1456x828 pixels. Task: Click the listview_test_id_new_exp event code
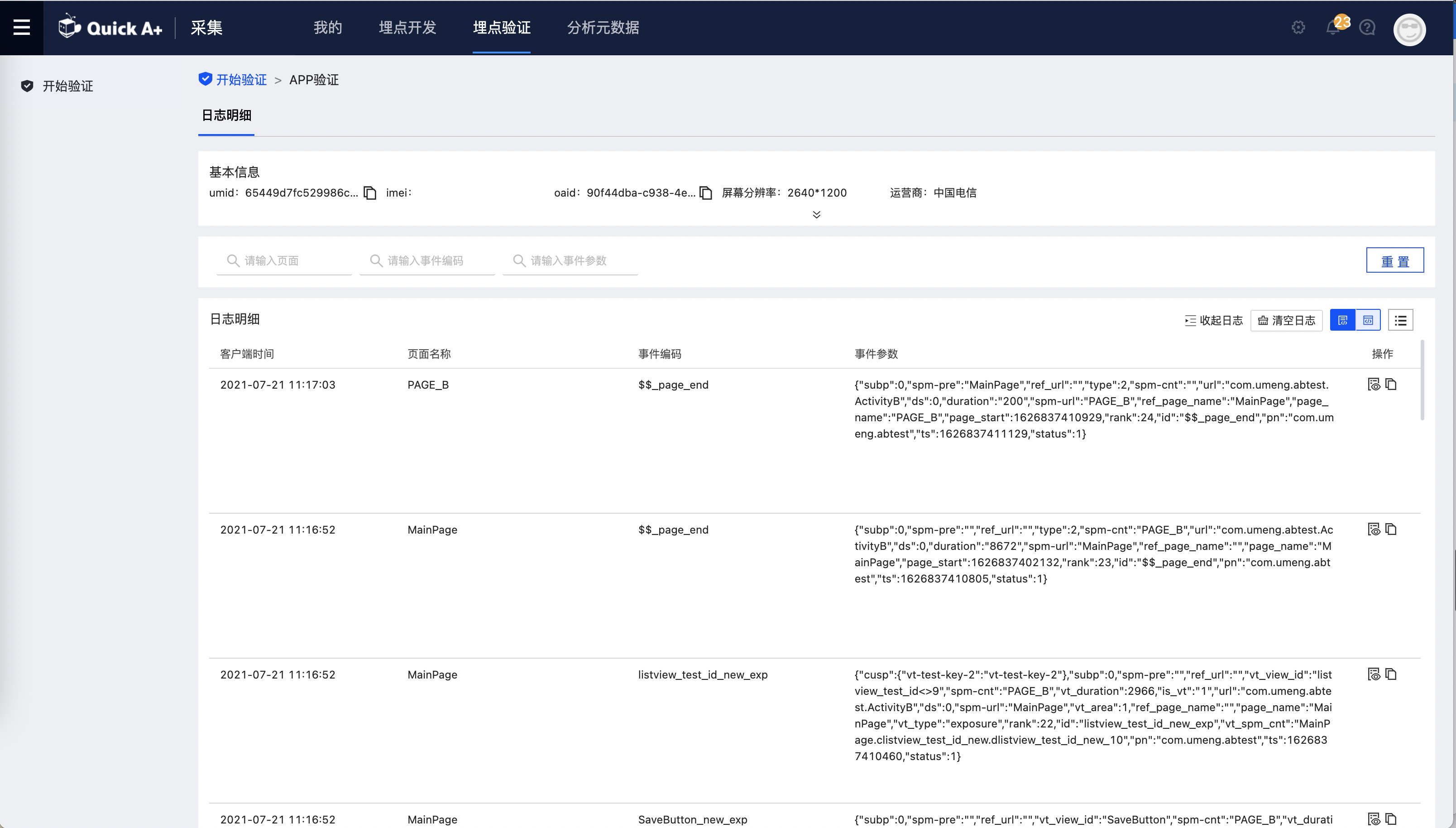[x=703, y=674]
